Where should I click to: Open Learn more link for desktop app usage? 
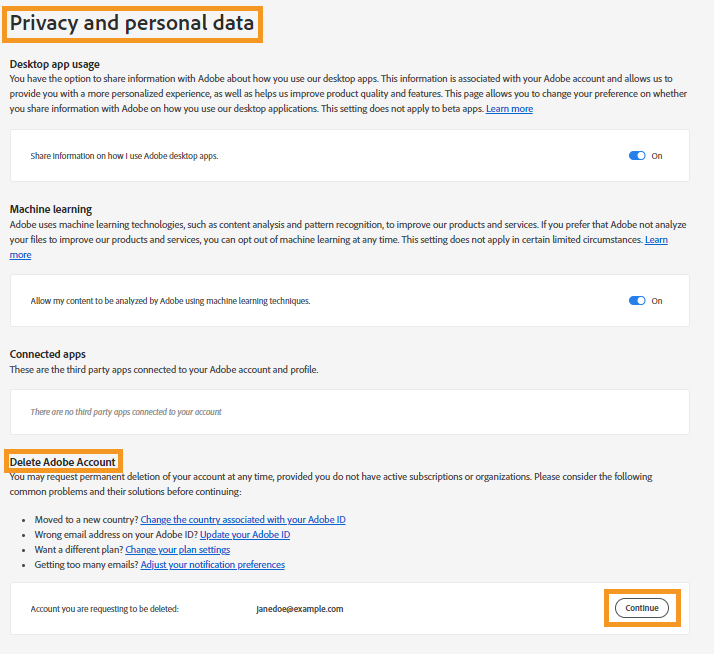(509, 109)
